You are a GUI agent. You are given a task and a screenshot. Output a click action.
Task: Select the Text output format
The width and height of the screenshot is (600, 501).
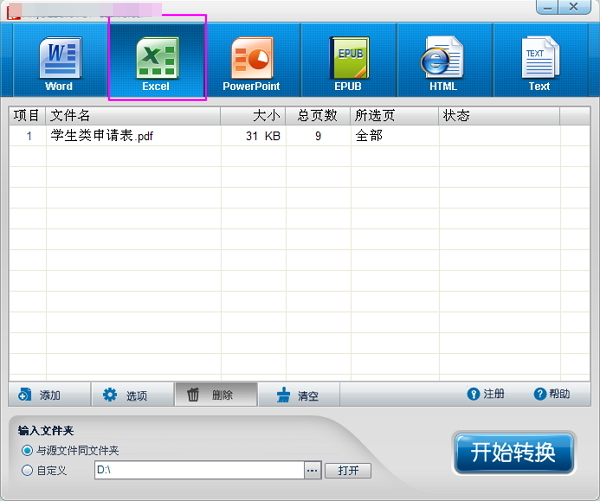[540, 60]
